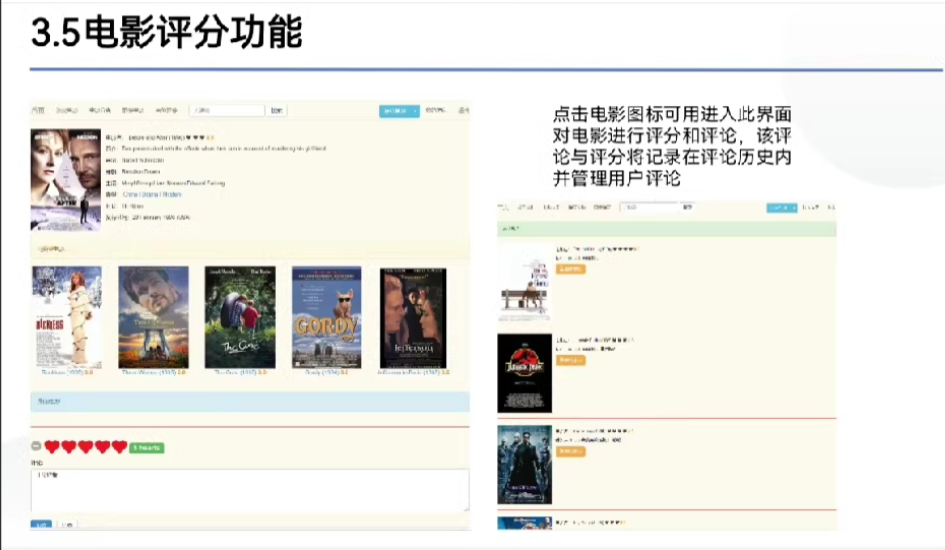This screenshot has height=550, width=945.
Task: Open the fifth nav item in the left page navbar
Action: click(166, 110)
